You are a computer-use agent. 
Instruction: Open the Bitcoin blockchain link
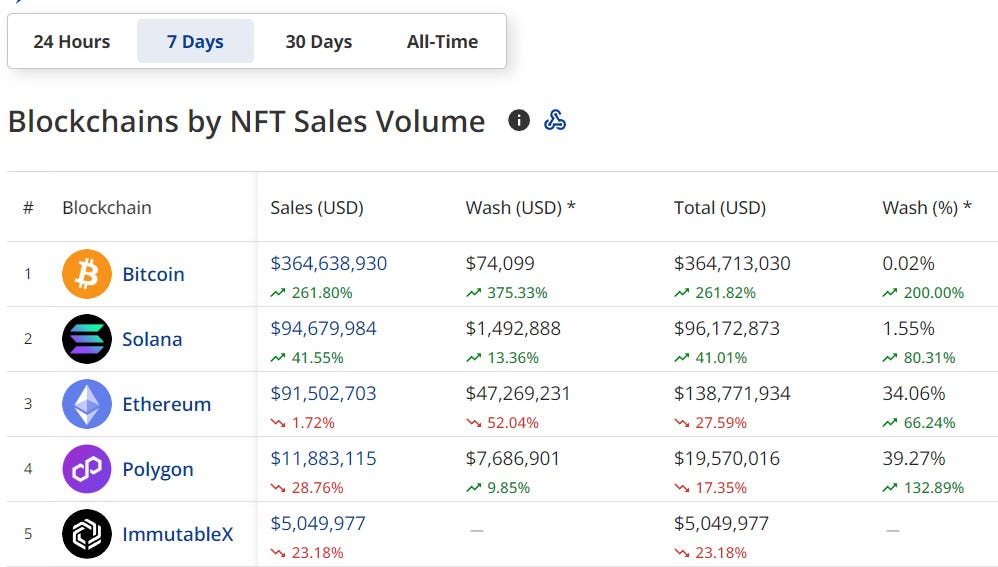pyautogui.click(x=153, y=274)
